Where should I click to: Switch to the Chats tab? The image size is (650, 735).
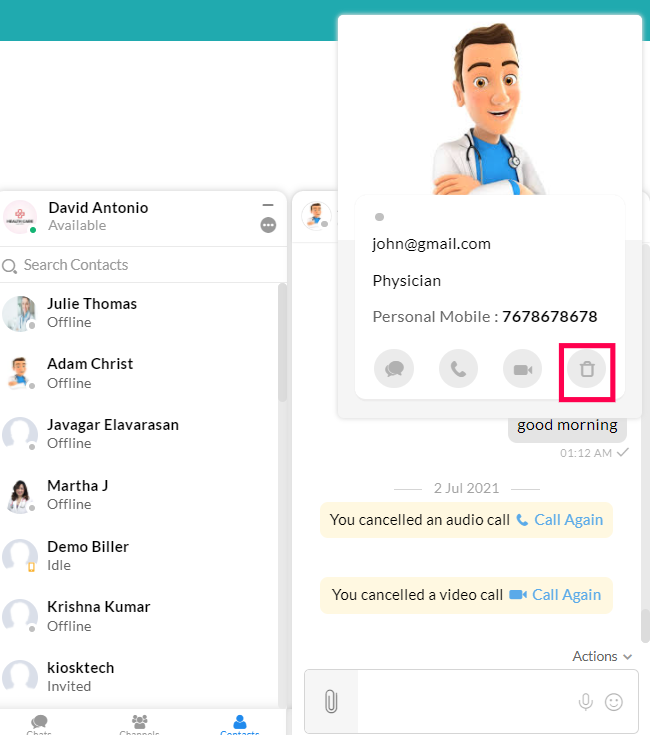tap(40, 724)
